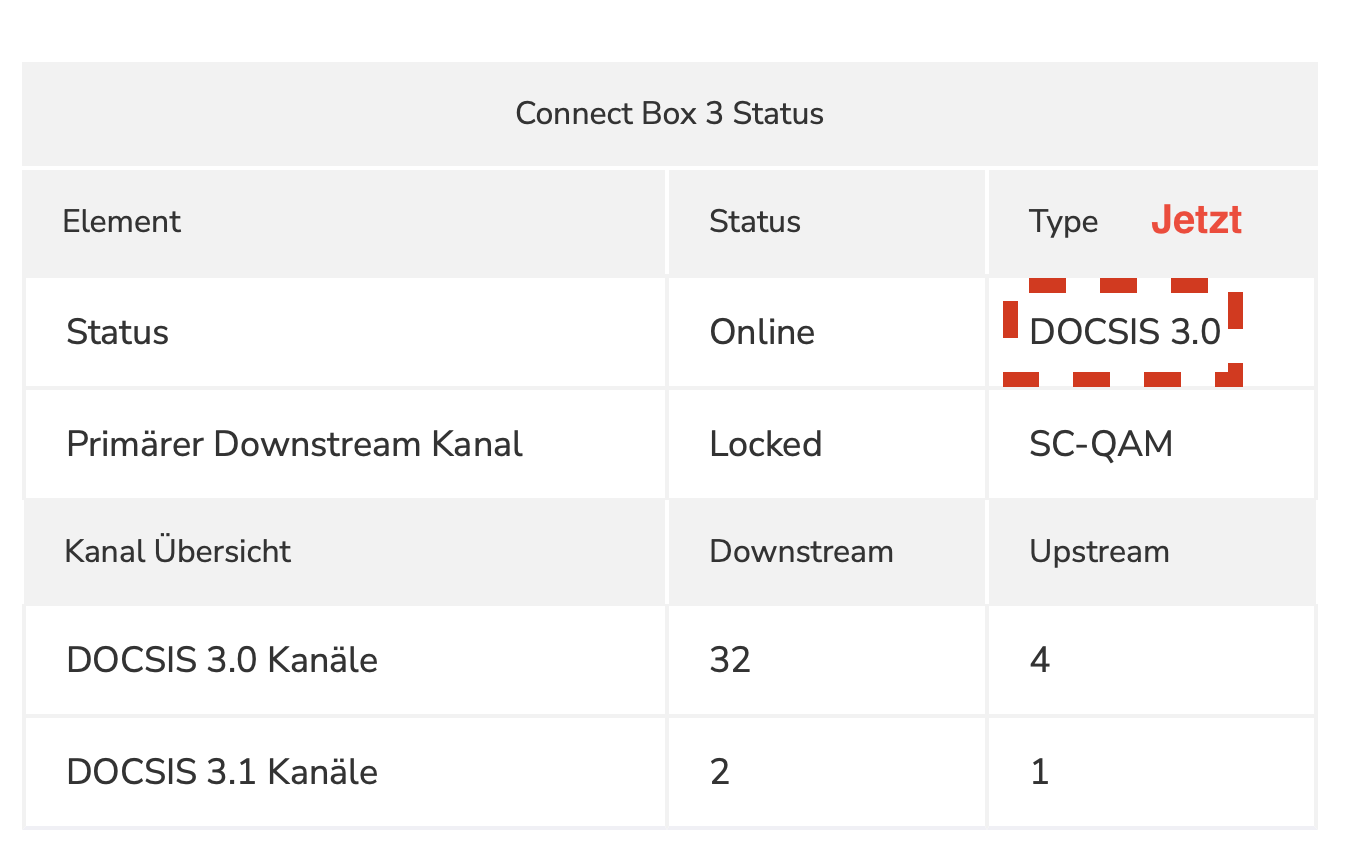
Task: Click the "Upstream" column header
Action: [x=1099, y=551]
